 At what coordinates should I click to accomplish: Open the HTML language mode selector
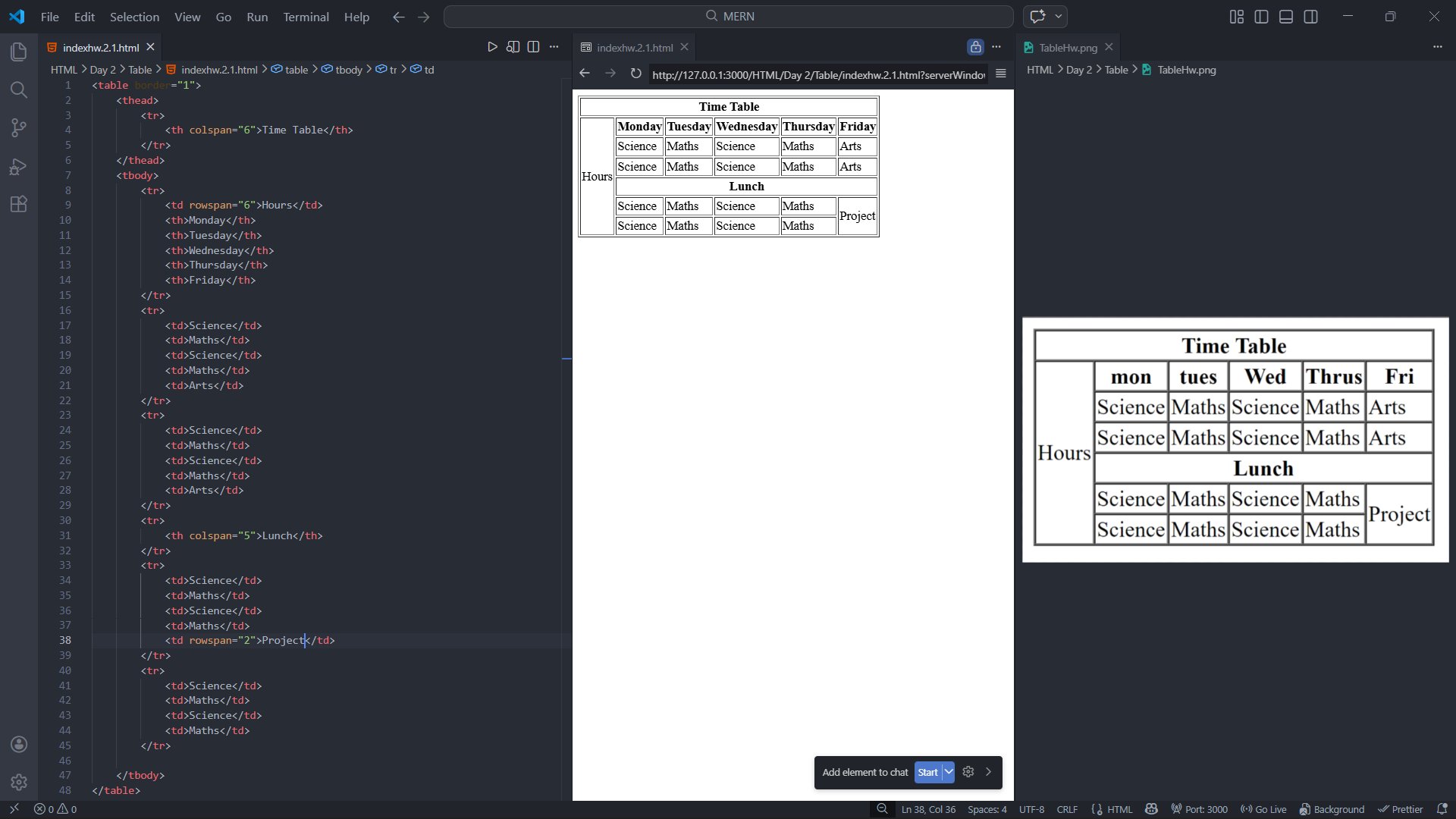1119,809
